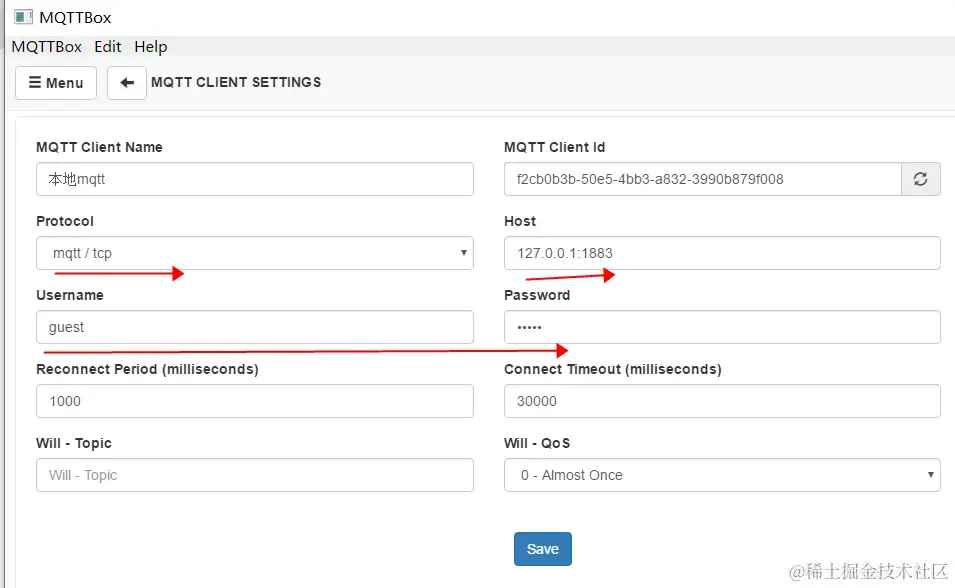Screen dimensions: 955x588
Task: Open the hamburger Menu panel
Action: coord(55,83)
